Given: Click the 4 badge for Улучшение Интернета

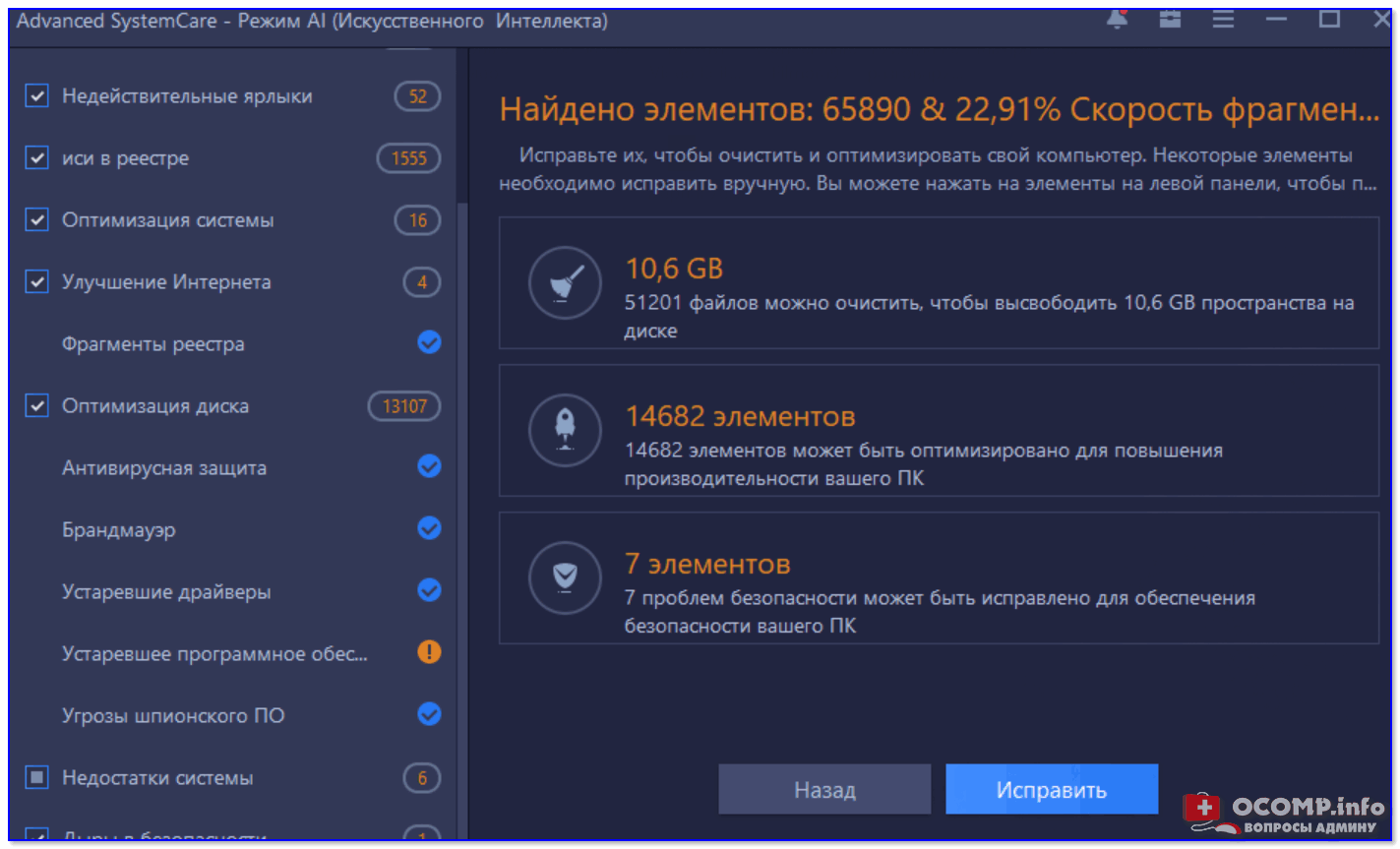Looking at the screenshot, I should [422, 282].
